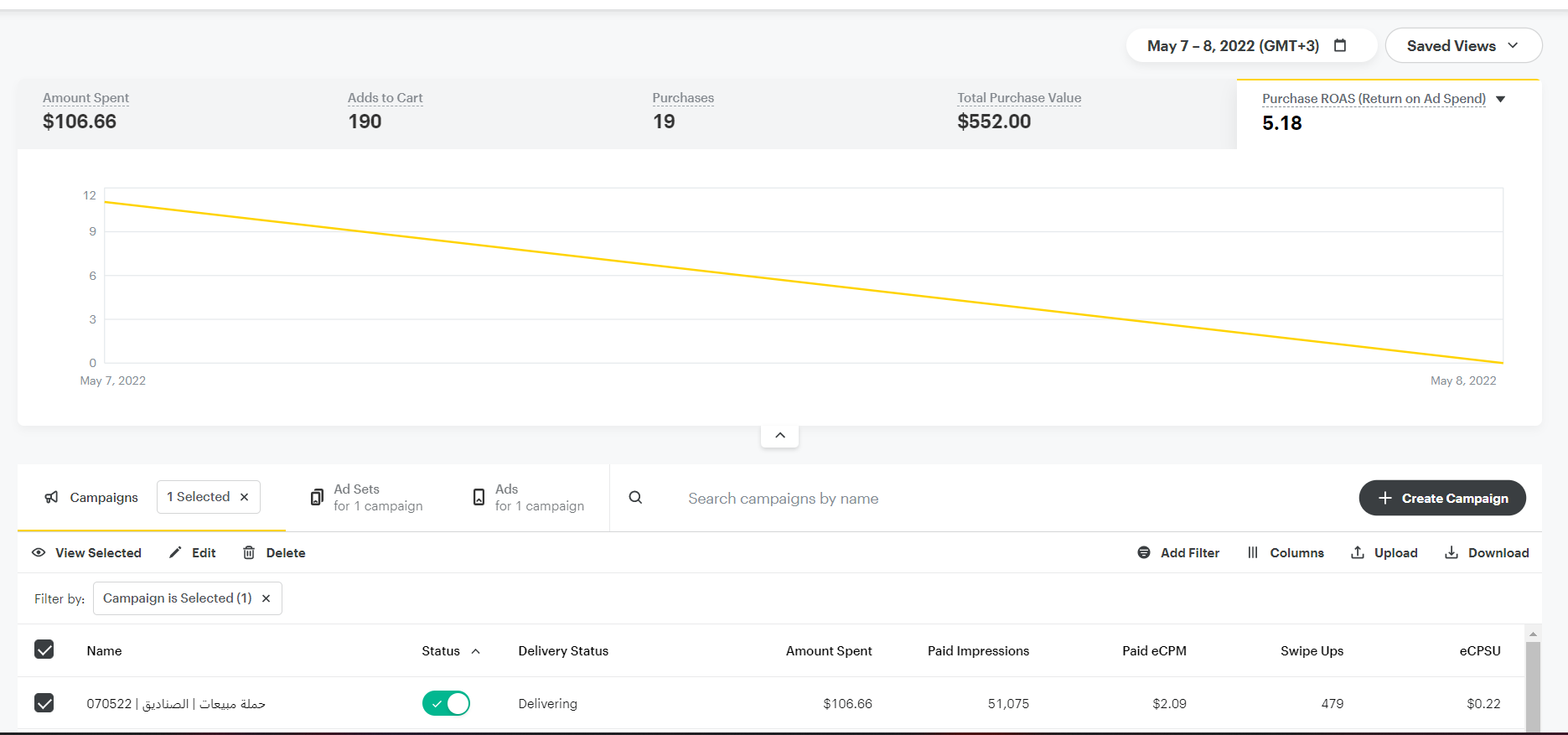Open the Columns chooser
This screenshot has width=1568, height=735.
pyautogui.click(x=1286, y=552)
